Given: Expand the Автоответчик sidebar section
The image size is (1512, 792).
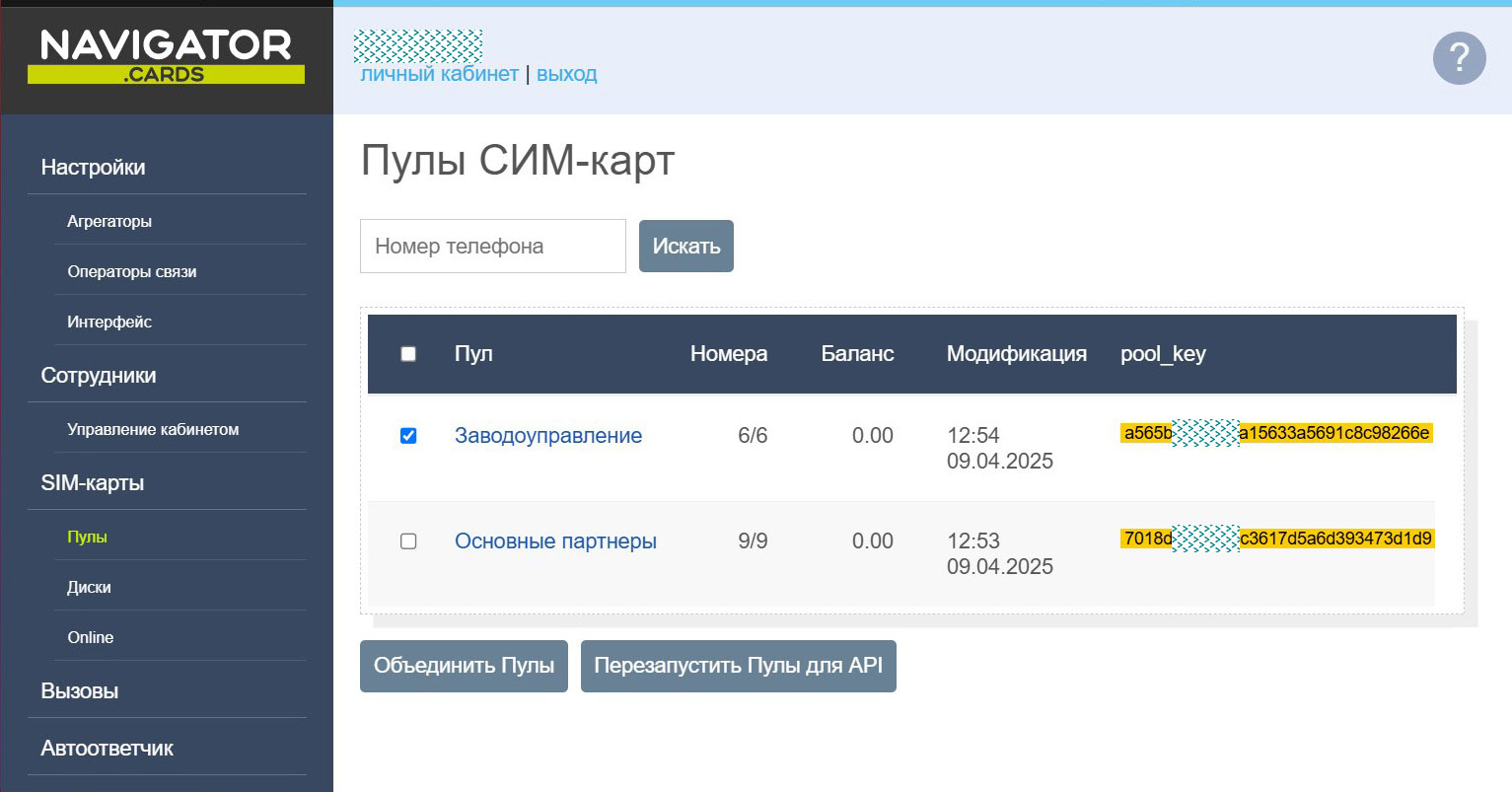Looking at the screenshot, I should point(107,749).
